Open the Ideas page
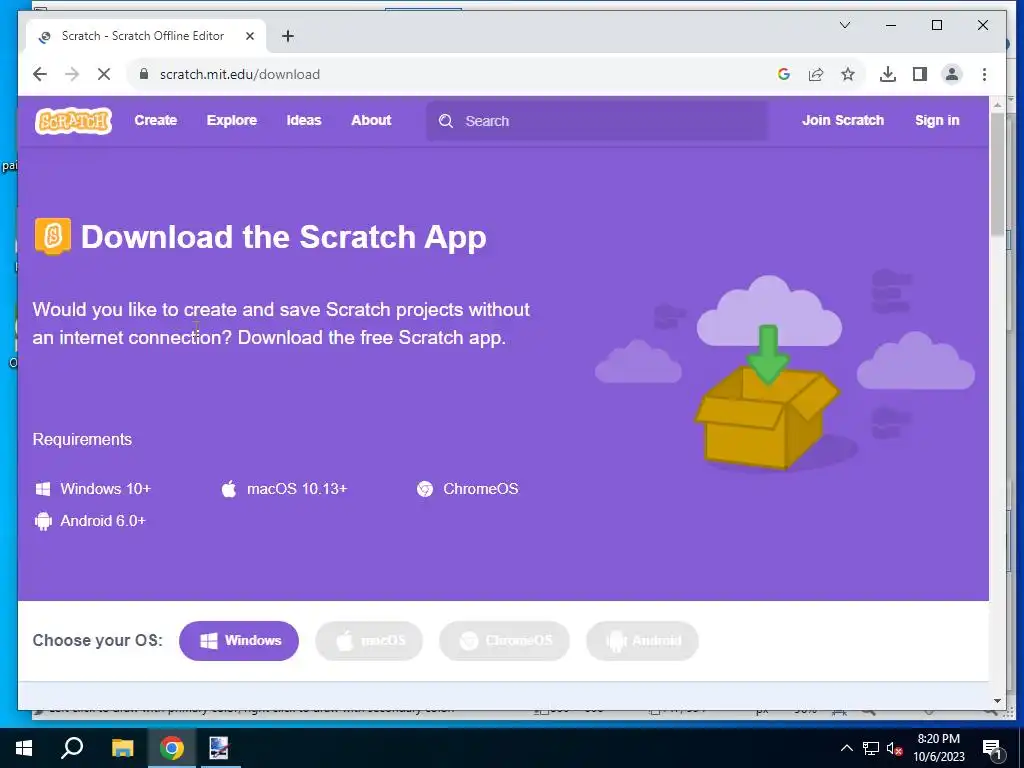 coord(304,120)
